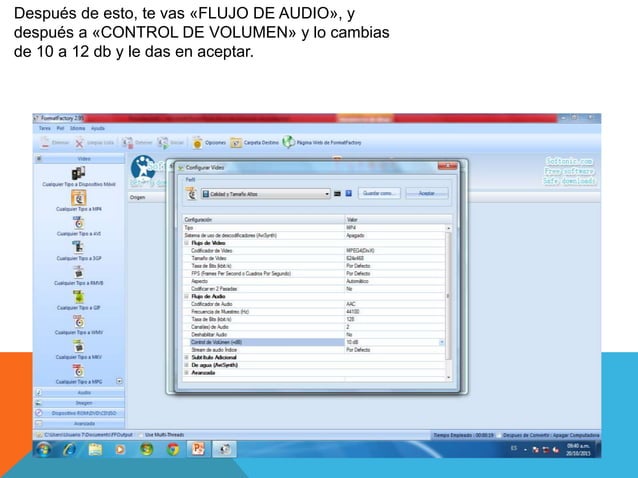Screen dimensions: 638x478
Task: Open Google Chrome from the taskbar
Action: (x=173, y=450)
